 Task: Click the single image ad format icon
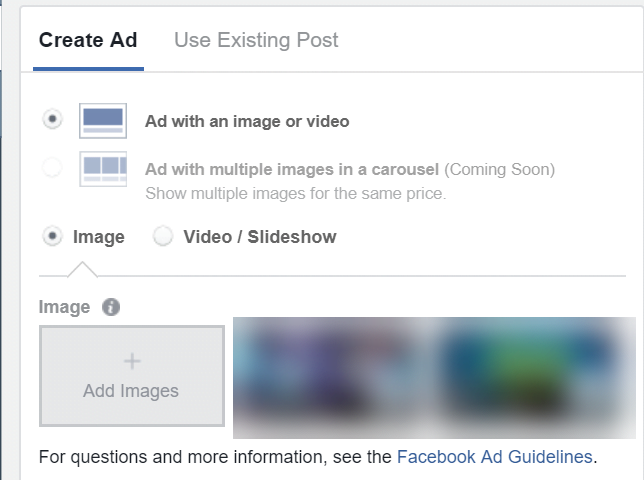point(103,121)
